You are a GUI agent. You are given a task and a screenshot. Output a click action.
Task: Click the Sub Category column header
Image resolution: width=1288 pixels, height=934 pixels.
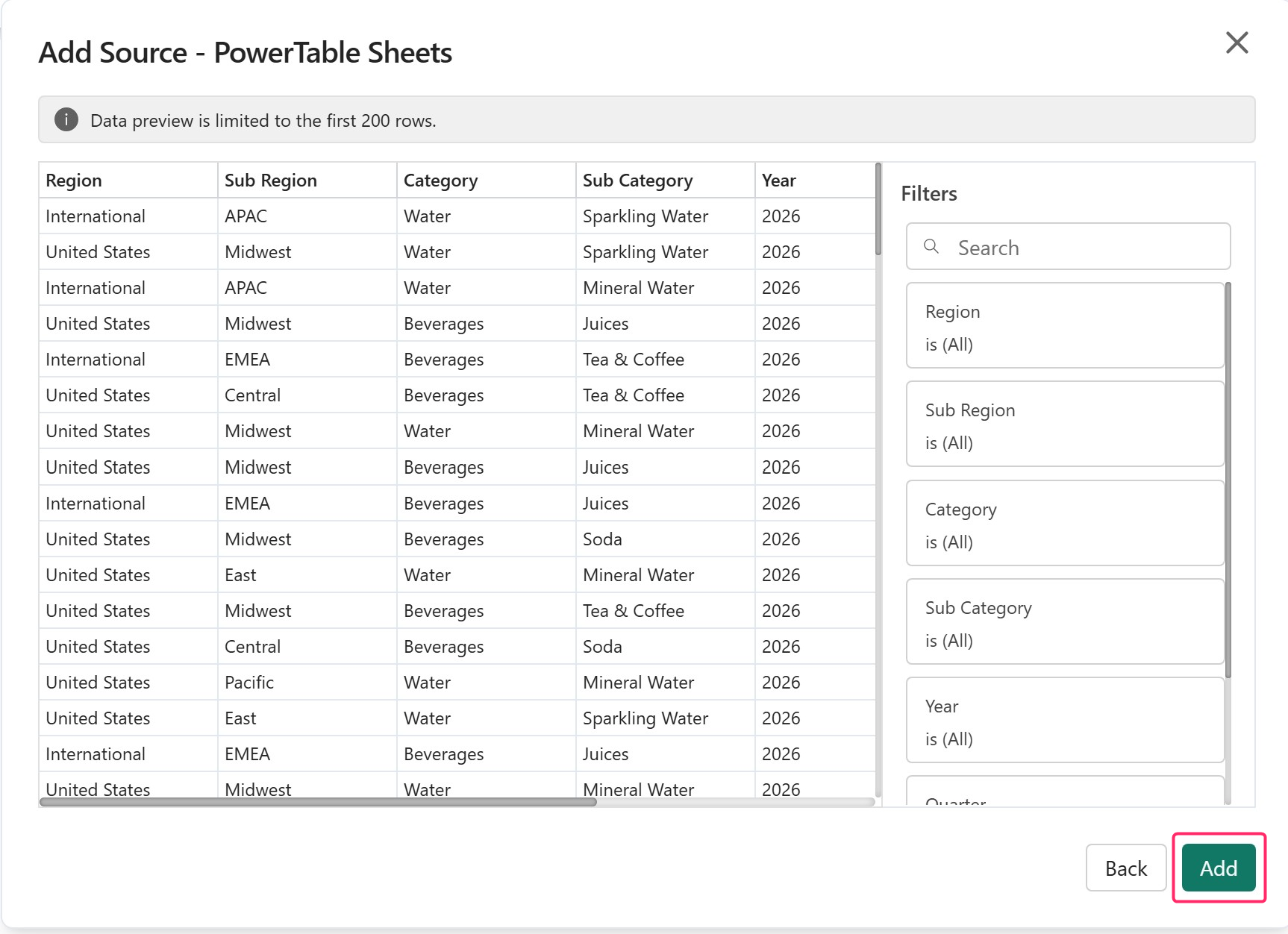[665, 181]
